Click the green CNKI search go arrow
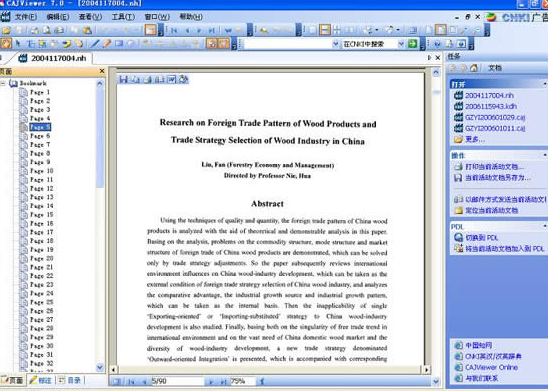 [413, 44]
